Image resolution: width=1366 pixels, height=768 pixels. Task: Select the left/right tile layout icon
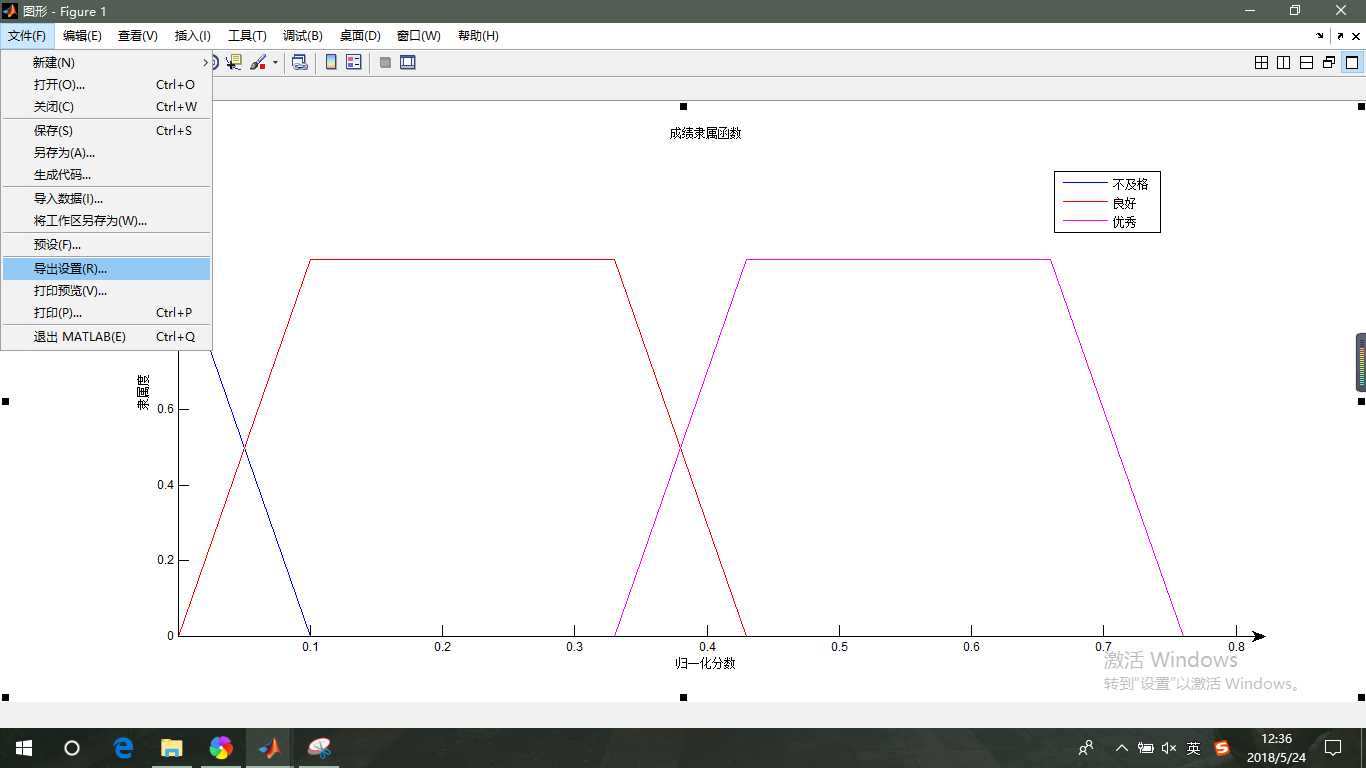[1284, 62]
